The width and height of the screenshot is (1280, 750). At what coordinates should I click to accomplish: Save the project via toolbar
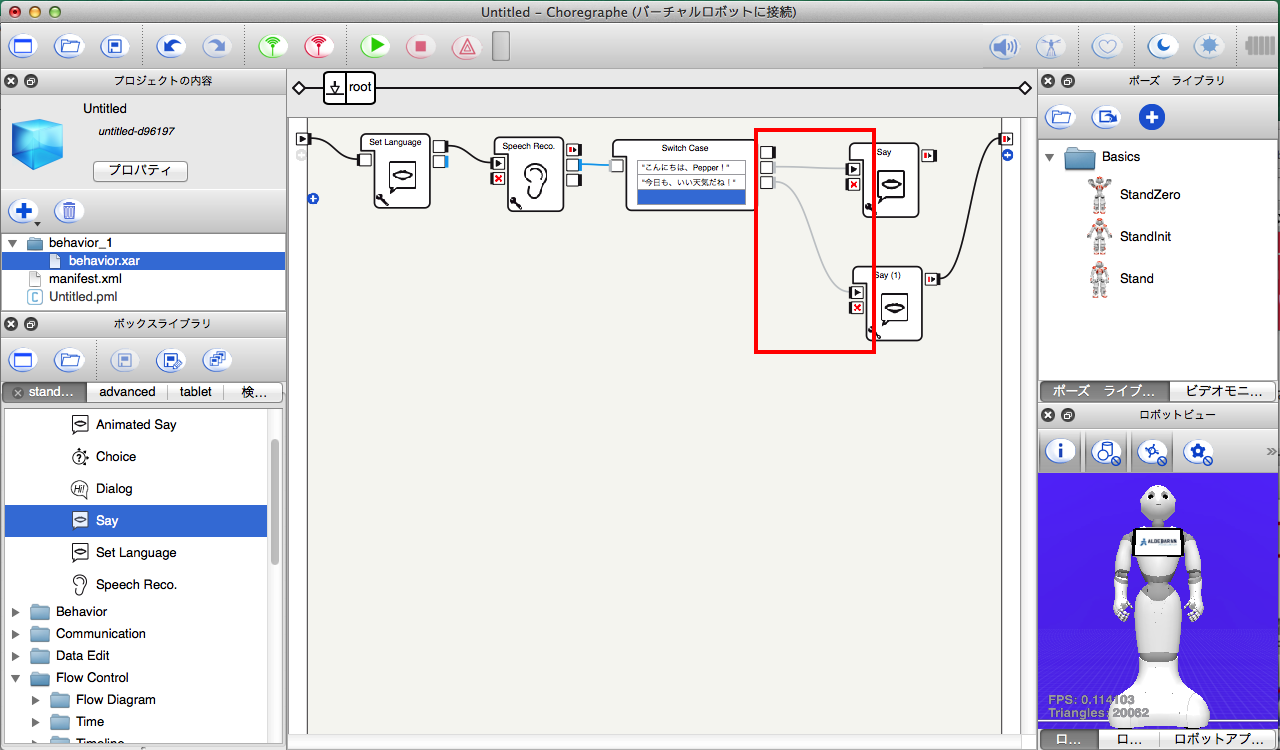(x=115, y=46)
